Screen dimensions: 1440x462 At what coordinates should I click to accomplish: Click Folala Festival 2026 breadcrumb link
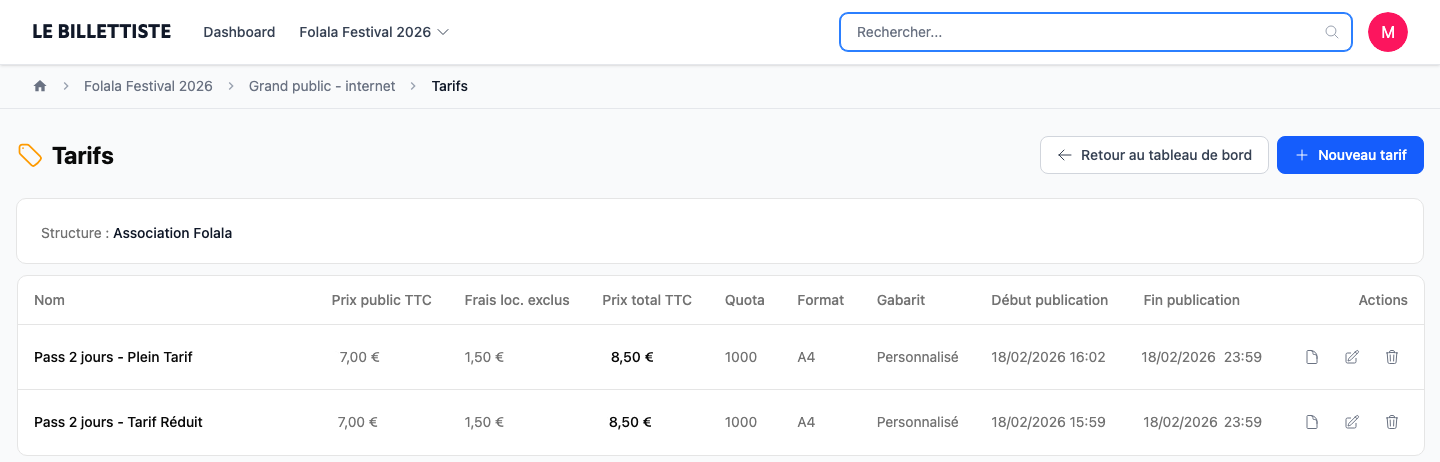(148, 86)
